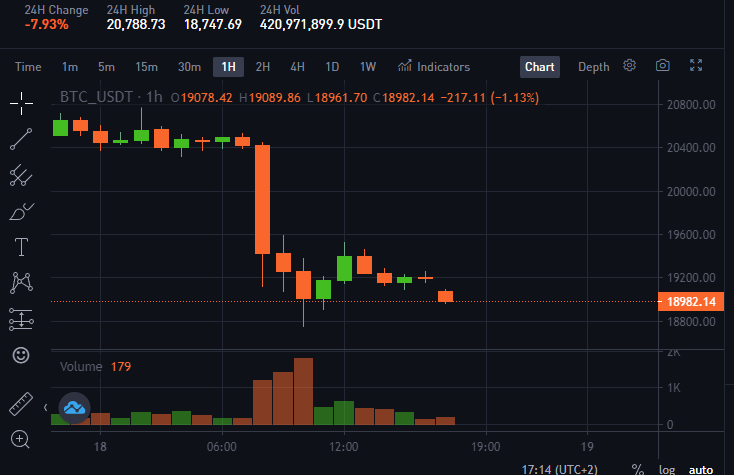
Task: Select the long position forecasting tool
Action: click(x=21, y=320)
